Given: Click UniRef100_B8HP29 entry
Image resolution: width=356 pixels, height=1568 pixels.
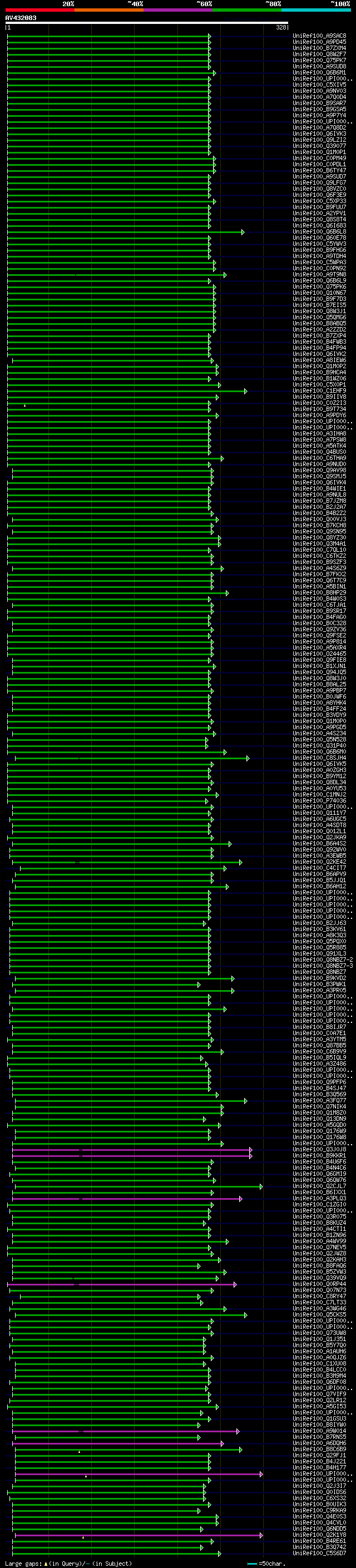Looking at the screenshot, I should (319, 593).
